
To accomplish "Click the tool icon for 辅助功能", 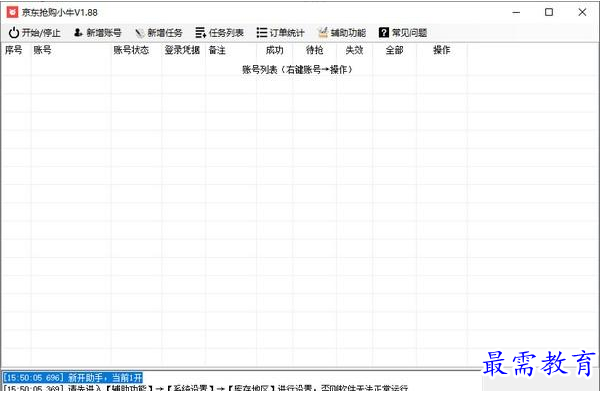I will click(323, 33).
